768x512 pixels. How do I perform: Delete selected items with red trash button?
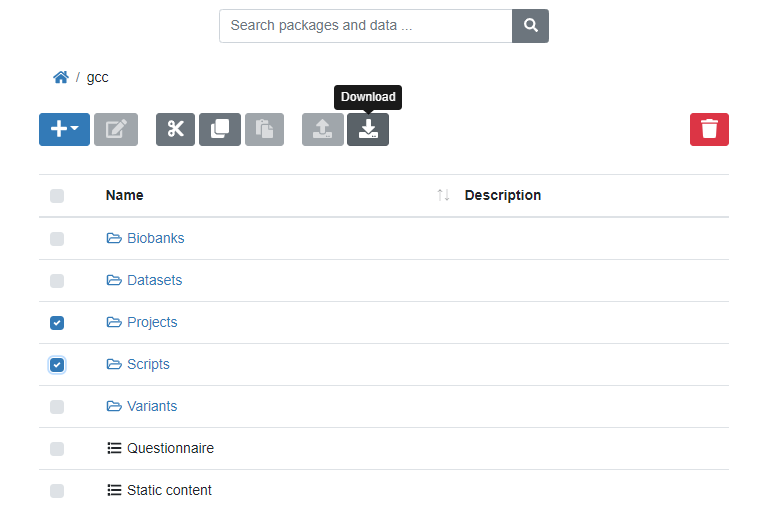coord(709,130)
